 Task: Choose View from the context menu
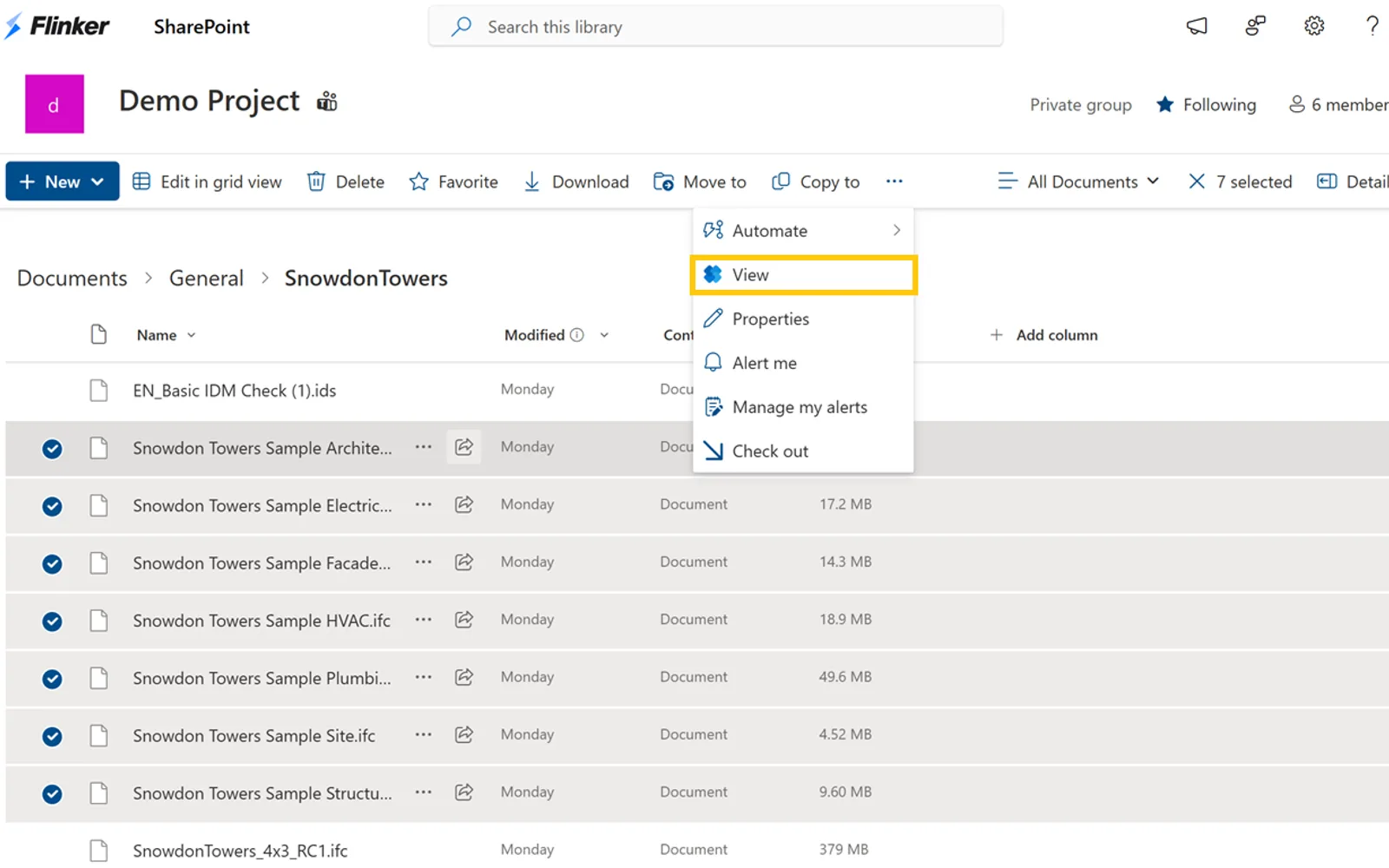coord(803,275)
